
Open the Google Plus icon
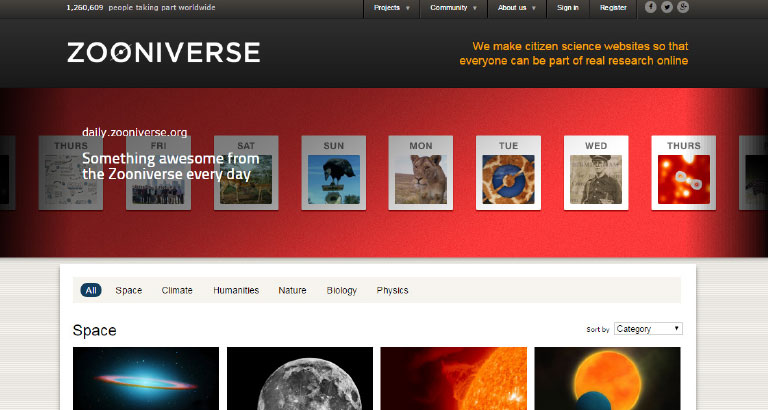(x=683, y=7)
